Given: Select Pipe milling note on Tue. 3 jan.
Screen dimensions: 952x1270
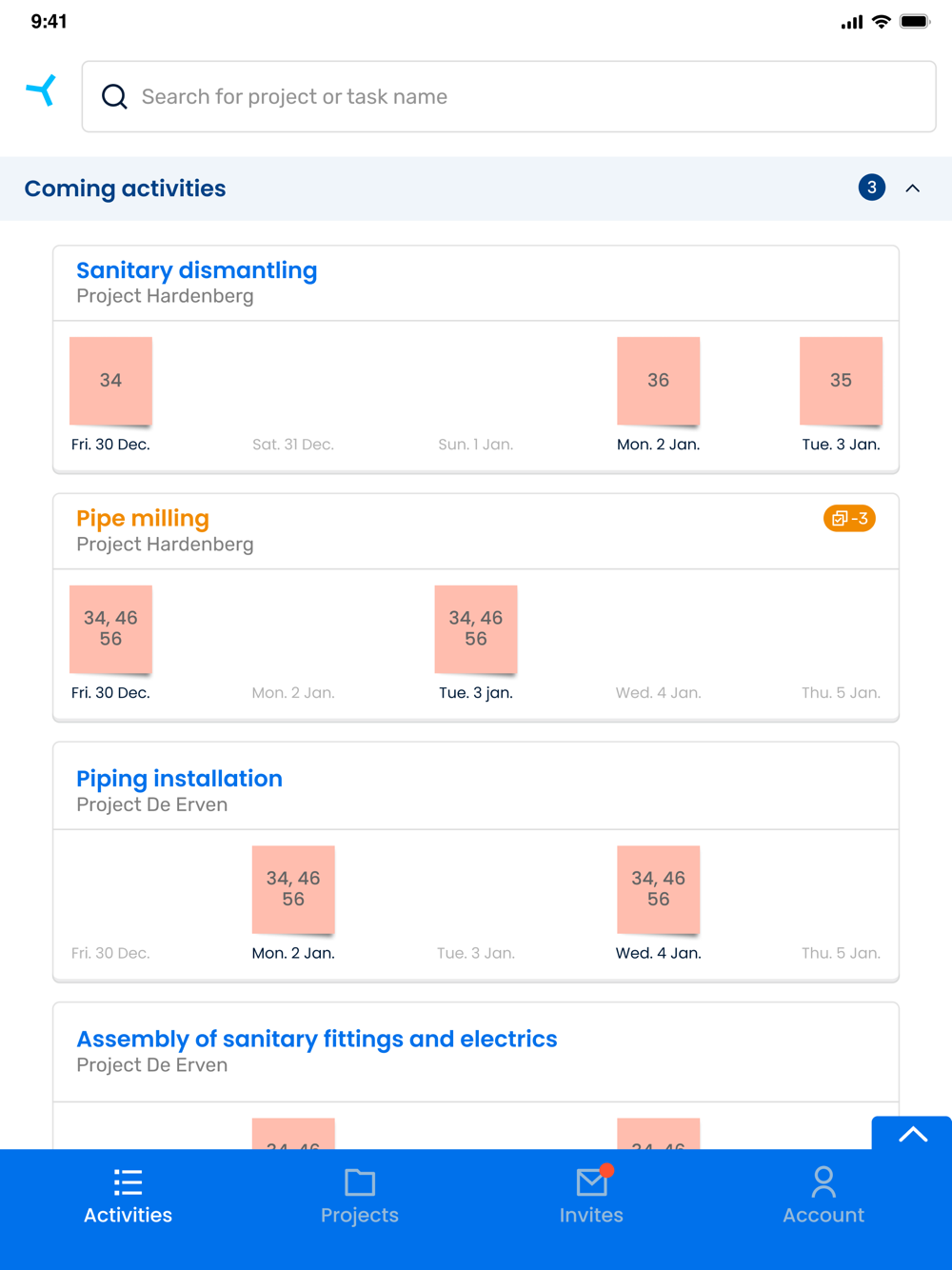Looking at the screenshot, I should 476,629.
